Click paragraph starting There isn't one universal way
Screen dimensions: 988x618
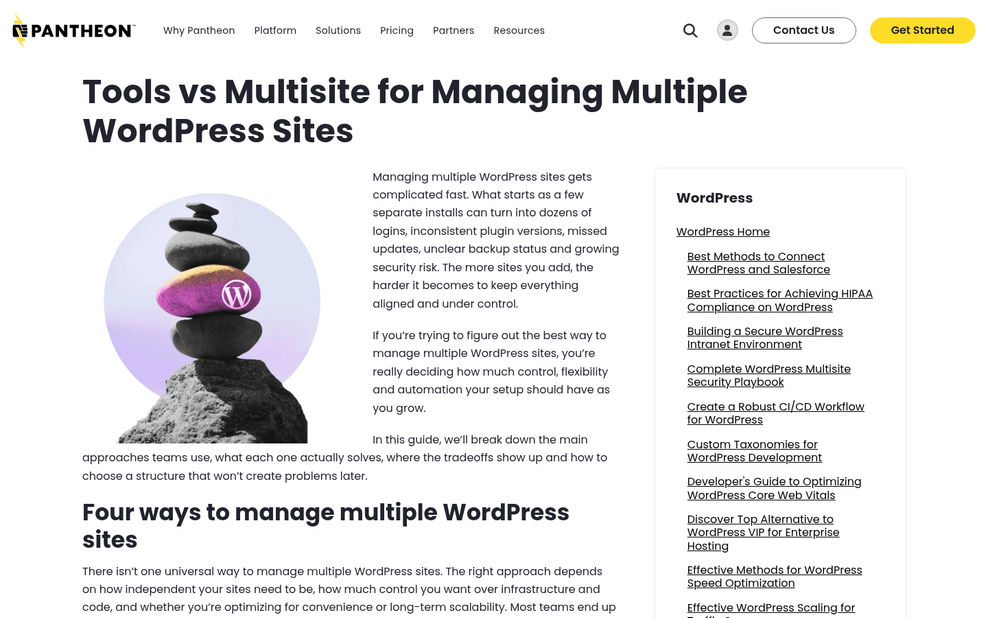(x=349, y=589)
